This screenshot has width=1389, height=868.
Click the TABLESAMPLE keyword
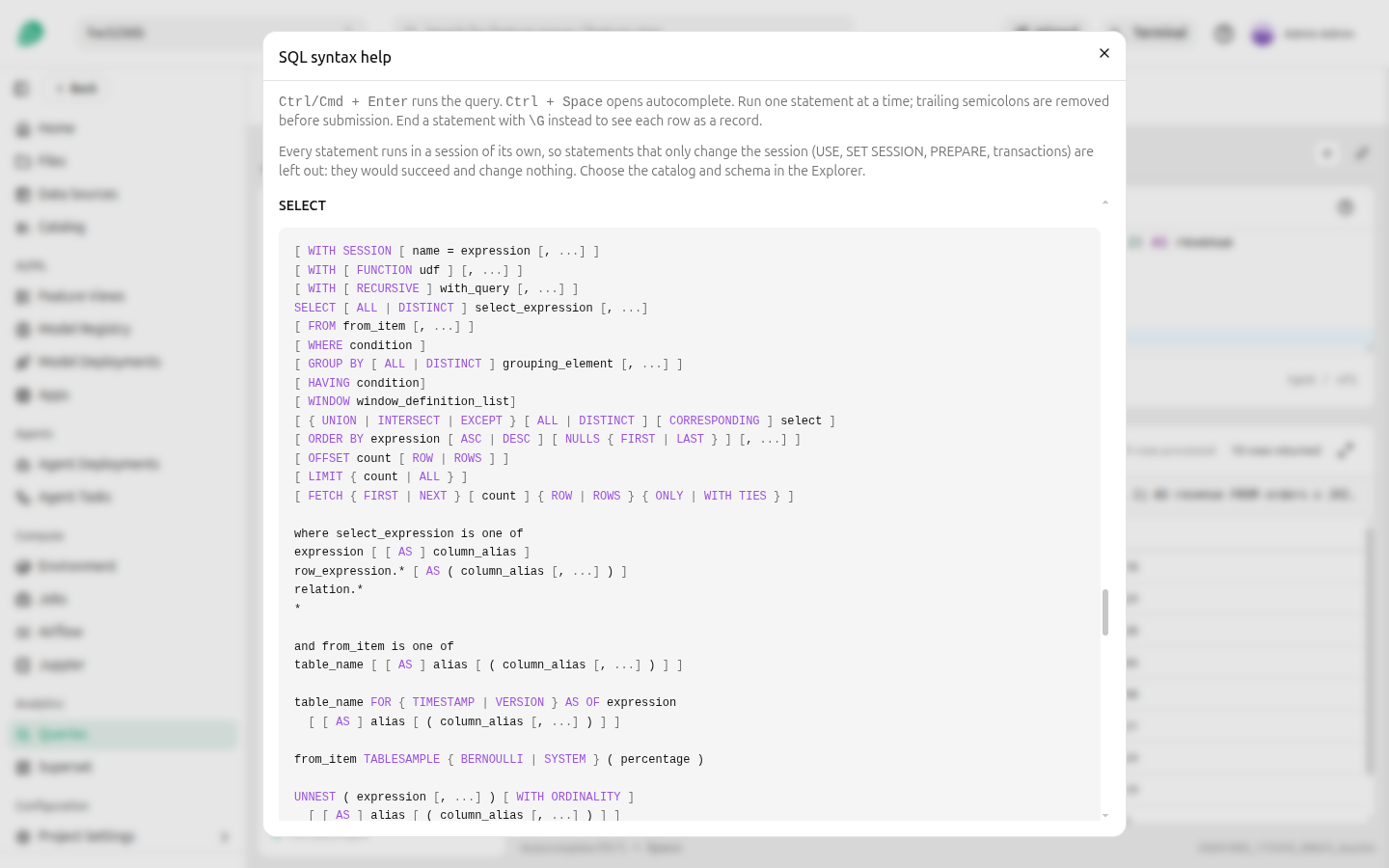[402, 759]
